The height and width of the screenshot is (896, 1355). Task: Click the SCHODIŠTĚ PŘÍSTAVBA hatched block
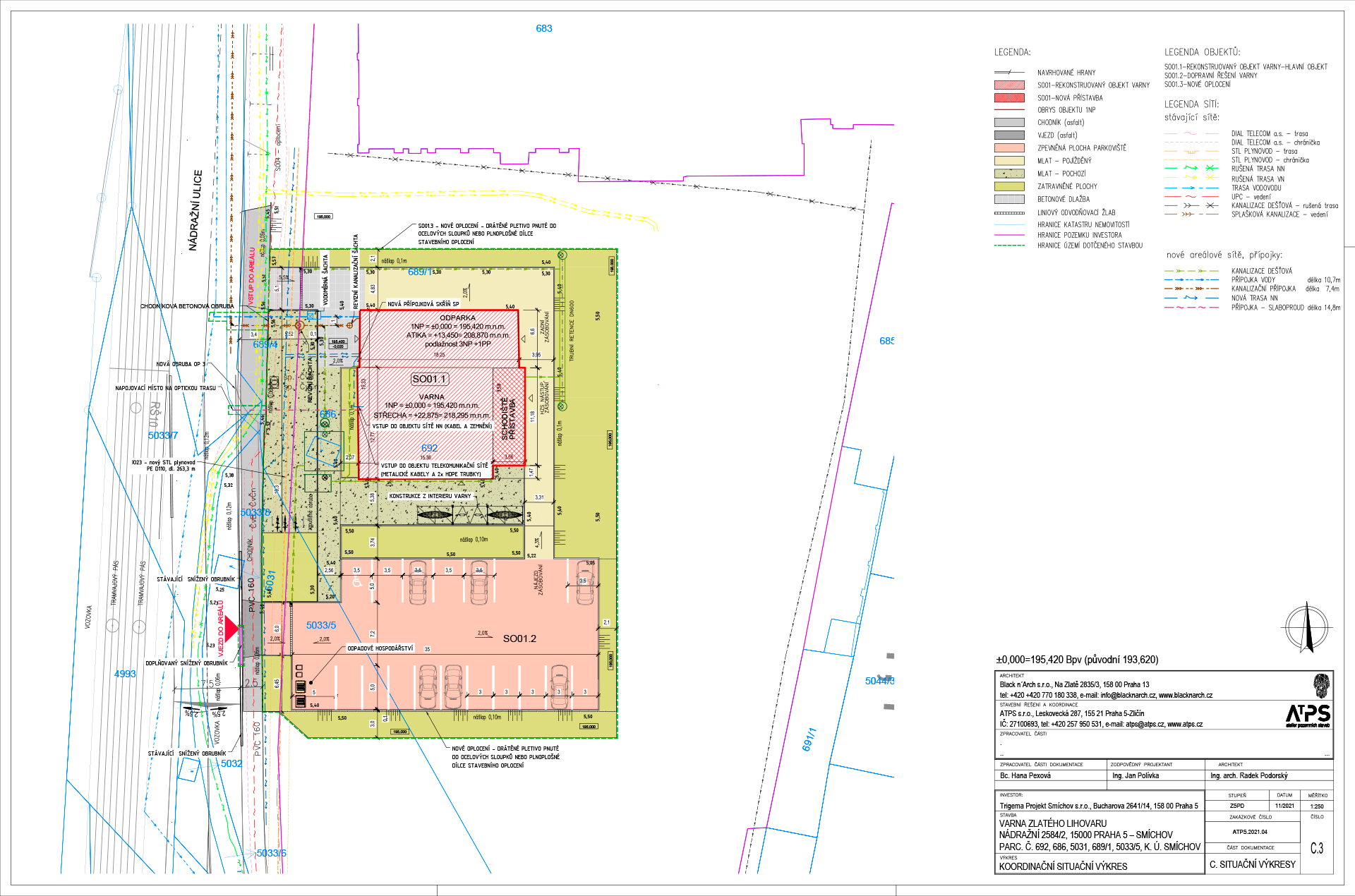tap(509, 418)
